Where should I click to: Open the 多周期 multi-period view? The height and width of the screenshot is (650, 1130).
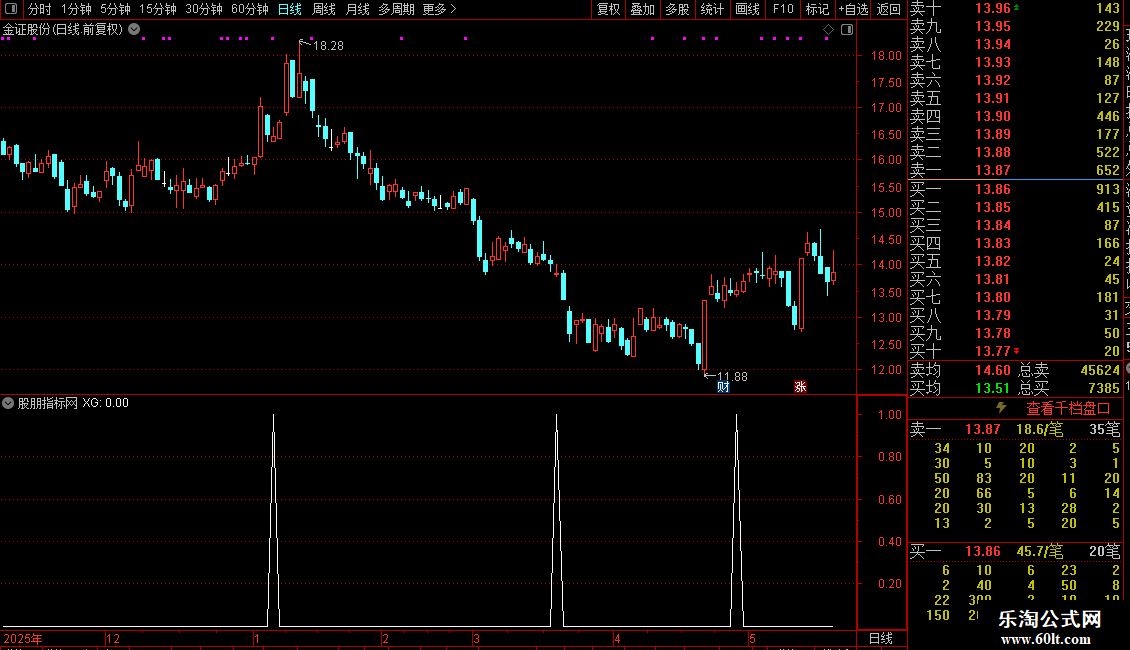[396, 9]
